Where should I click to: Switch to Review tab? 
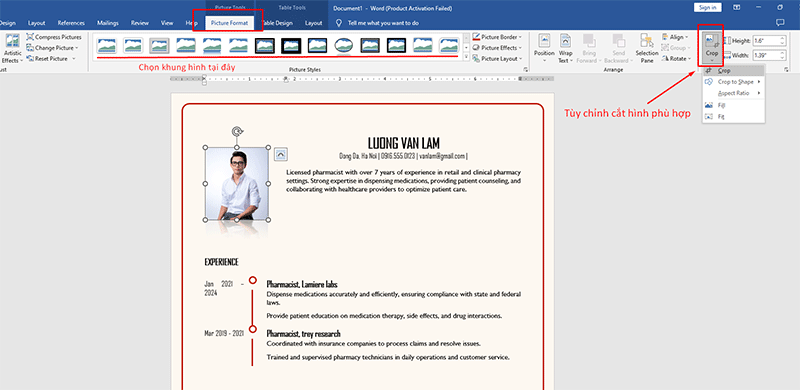(140, 23)
